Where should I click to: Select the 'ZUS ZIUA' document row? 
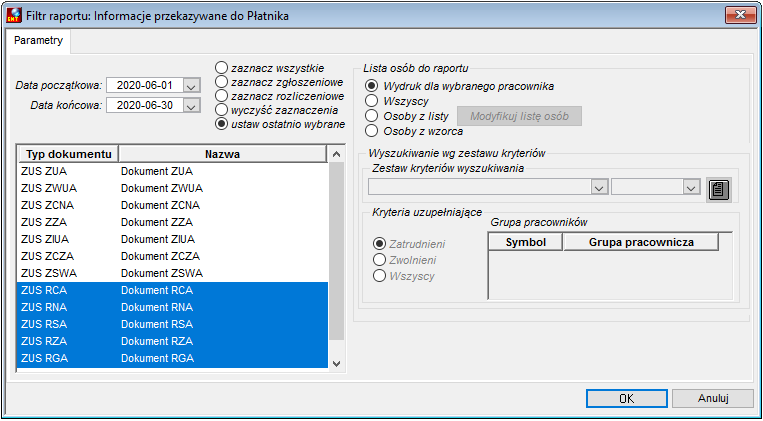(x=173, y=239)
